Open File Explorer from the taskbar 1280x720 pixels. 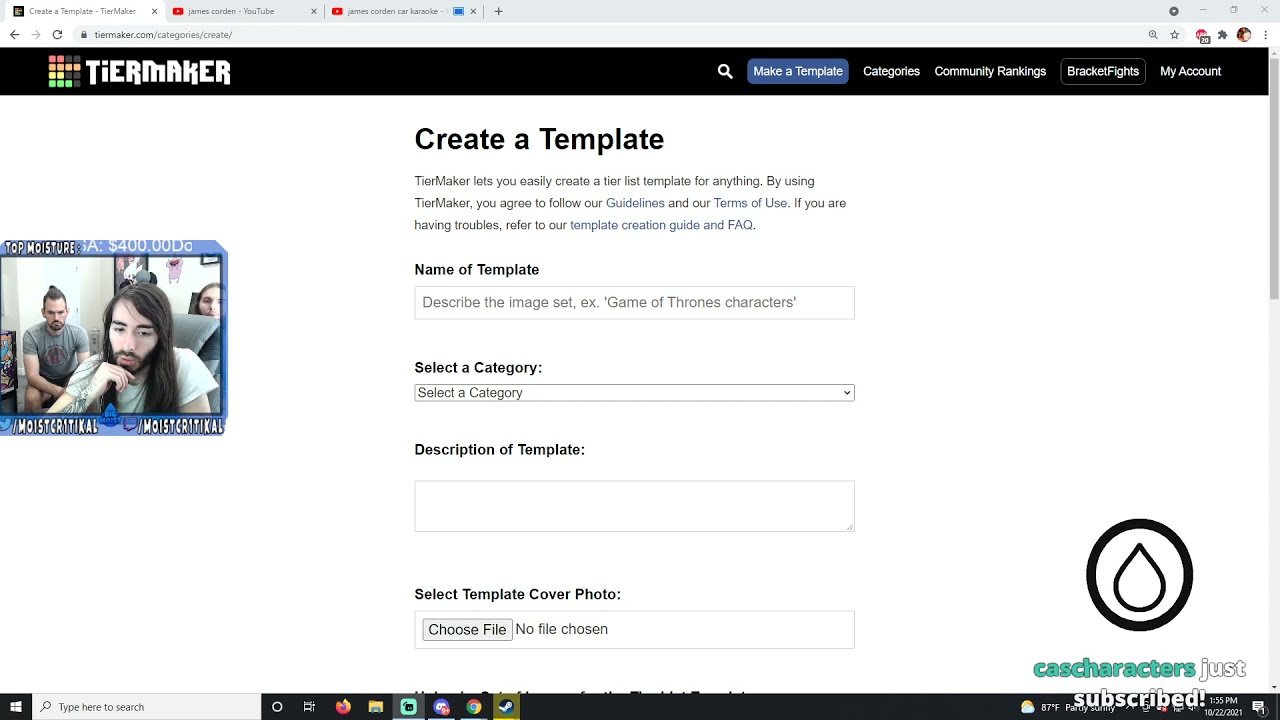click(376, 707)
